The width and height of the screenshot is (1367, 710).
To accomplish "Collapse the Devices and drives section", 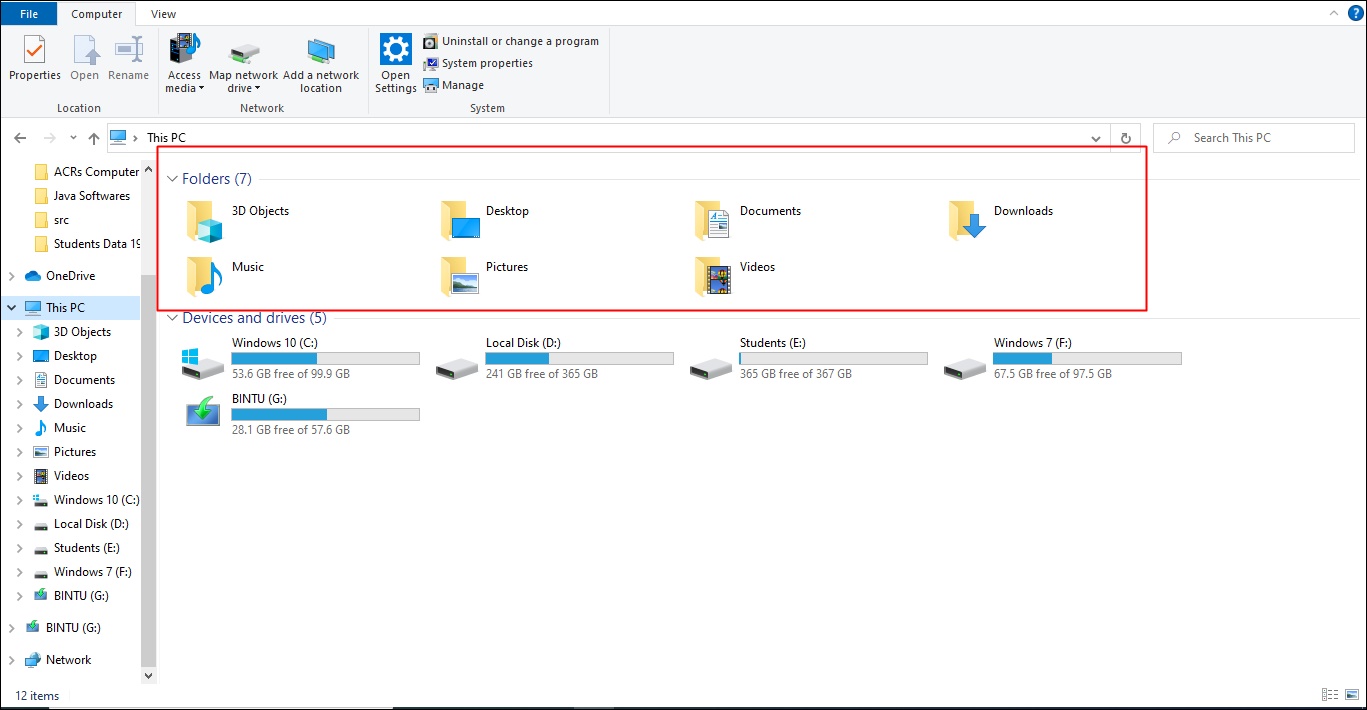I will click(x=172, y=318).
